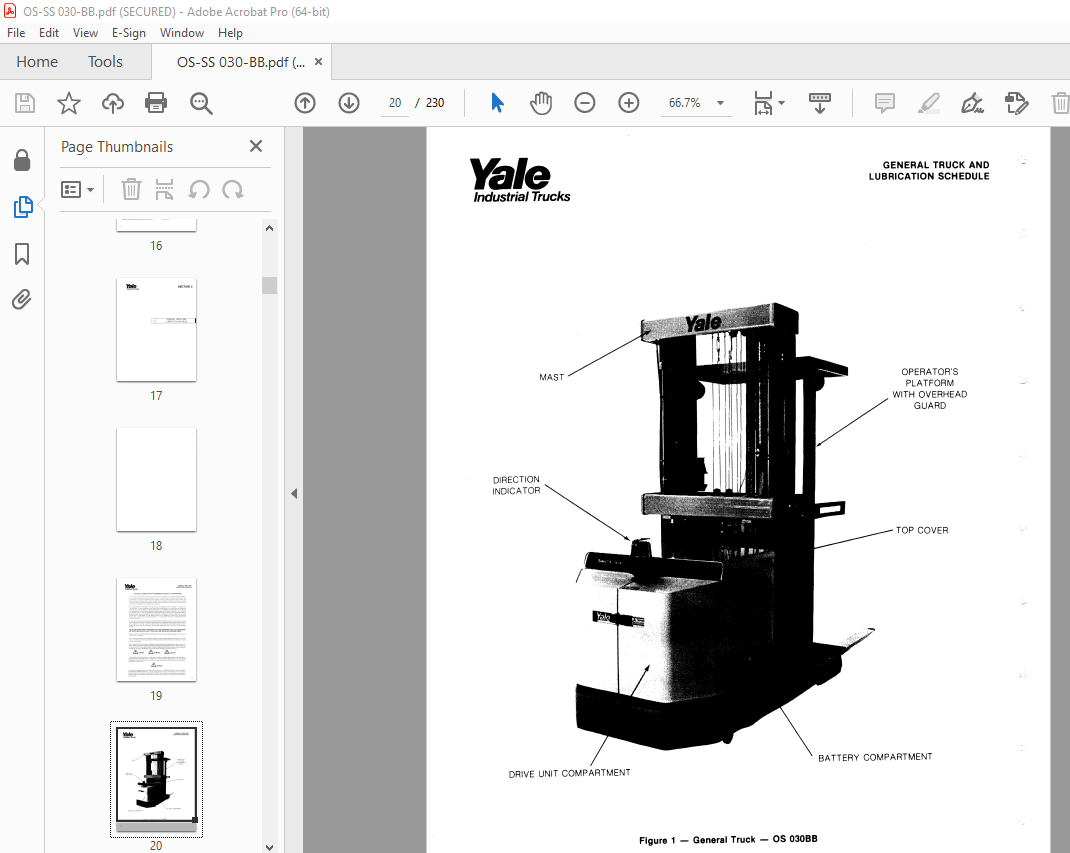Click the fit page scrolling icon
Screen dimensions: 1070x853
(x=763, y=103)
